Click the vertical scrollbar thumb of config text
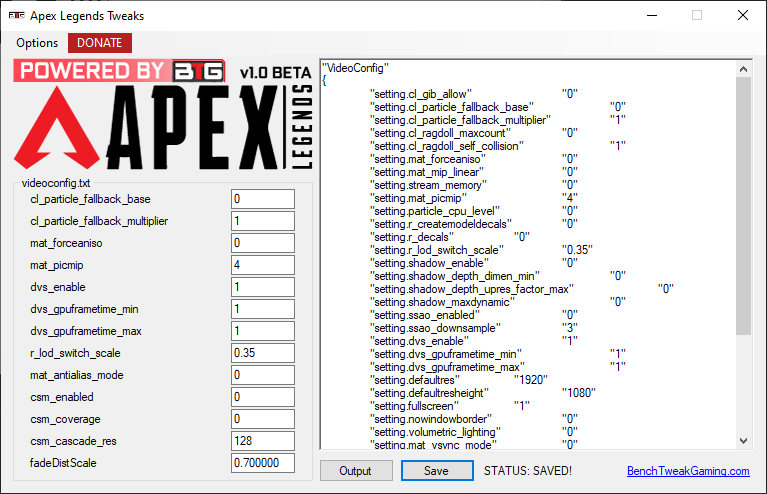This screenshot has height=494, width=767. (x=744, y=205)
